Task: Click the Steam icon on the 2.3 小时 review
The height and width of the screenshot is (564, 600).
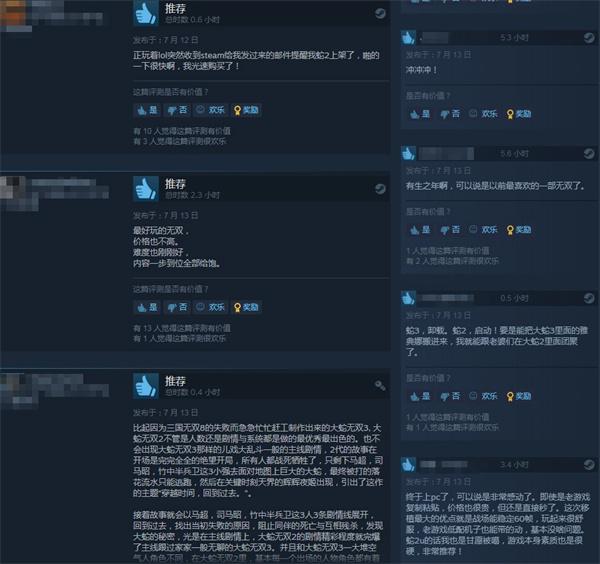Action: [380, 189]
